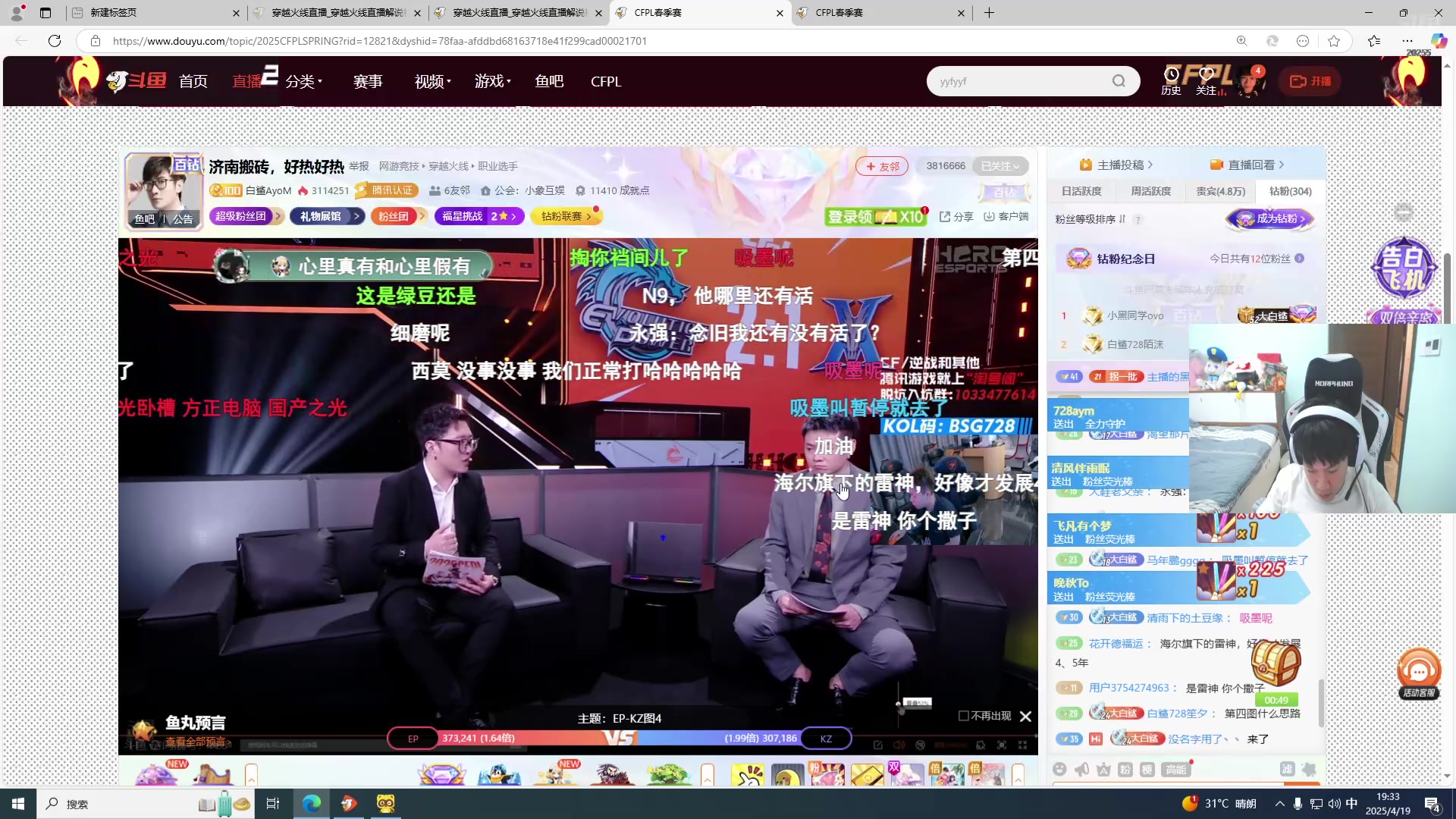Click browser refresh button

(x=55, y=41)
